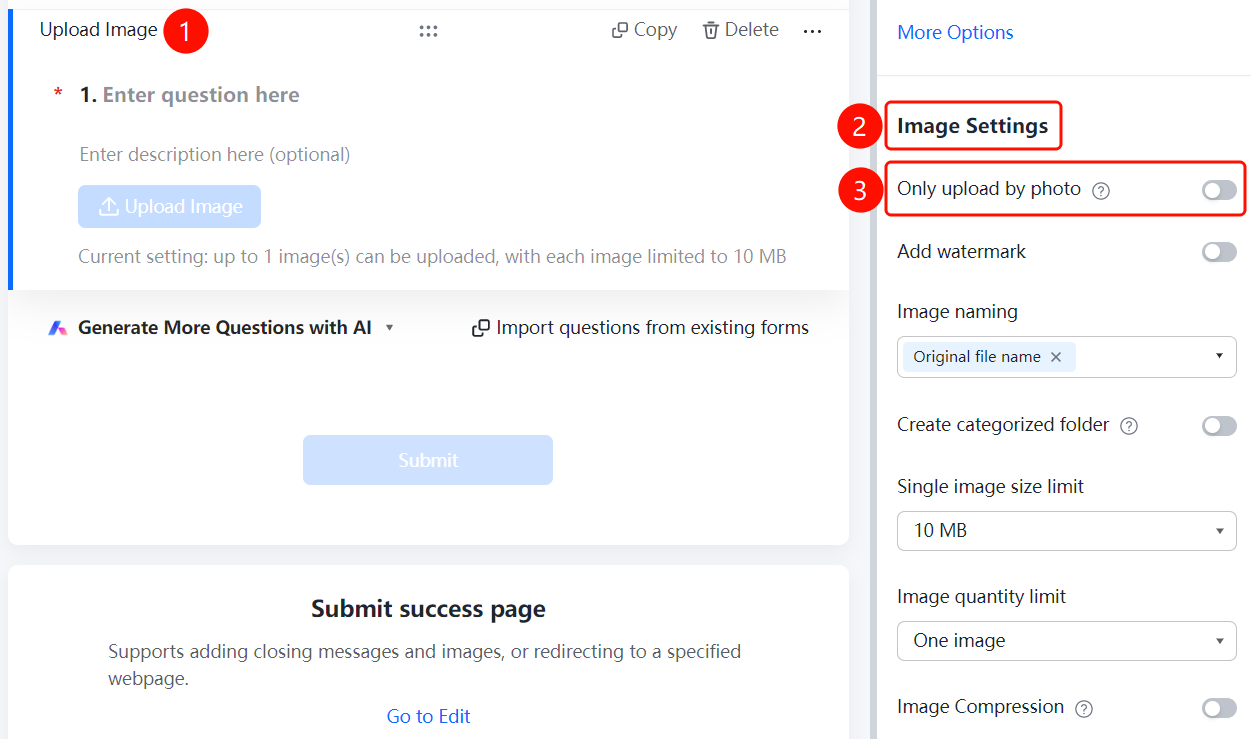Click the question title input field
Screen dimensions: 1251x739
coord(201,95)
